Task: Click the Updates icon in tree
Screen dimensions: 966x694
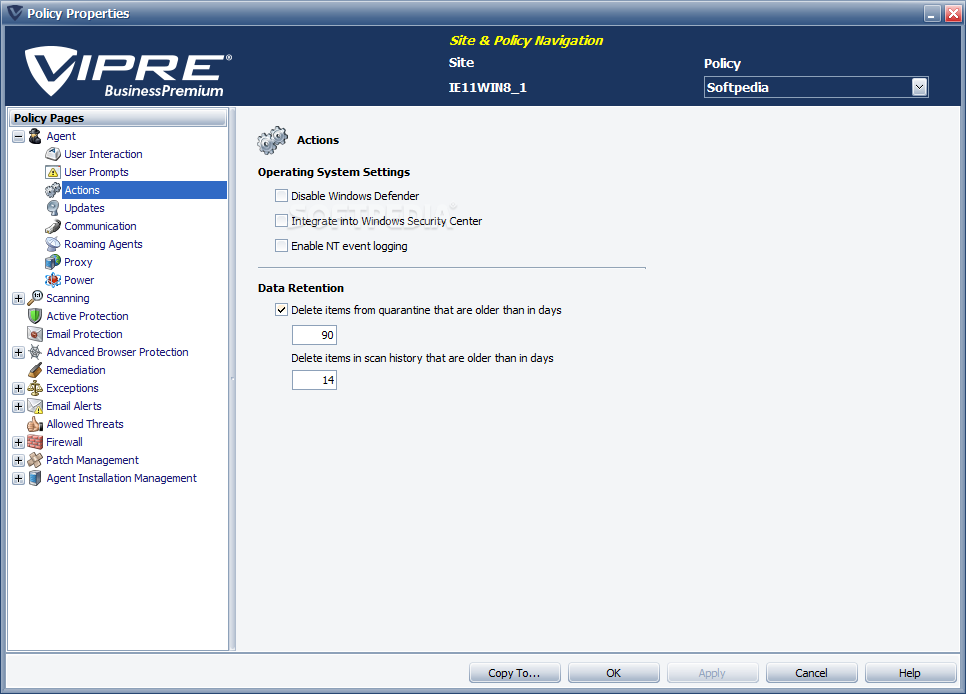Action: click(x=53, y=208)
